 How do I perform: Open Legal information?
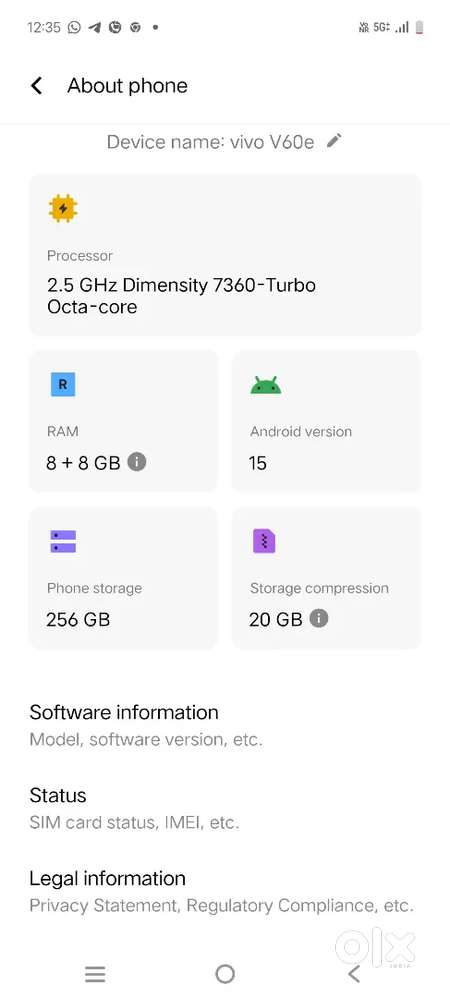tap(225, 891)
